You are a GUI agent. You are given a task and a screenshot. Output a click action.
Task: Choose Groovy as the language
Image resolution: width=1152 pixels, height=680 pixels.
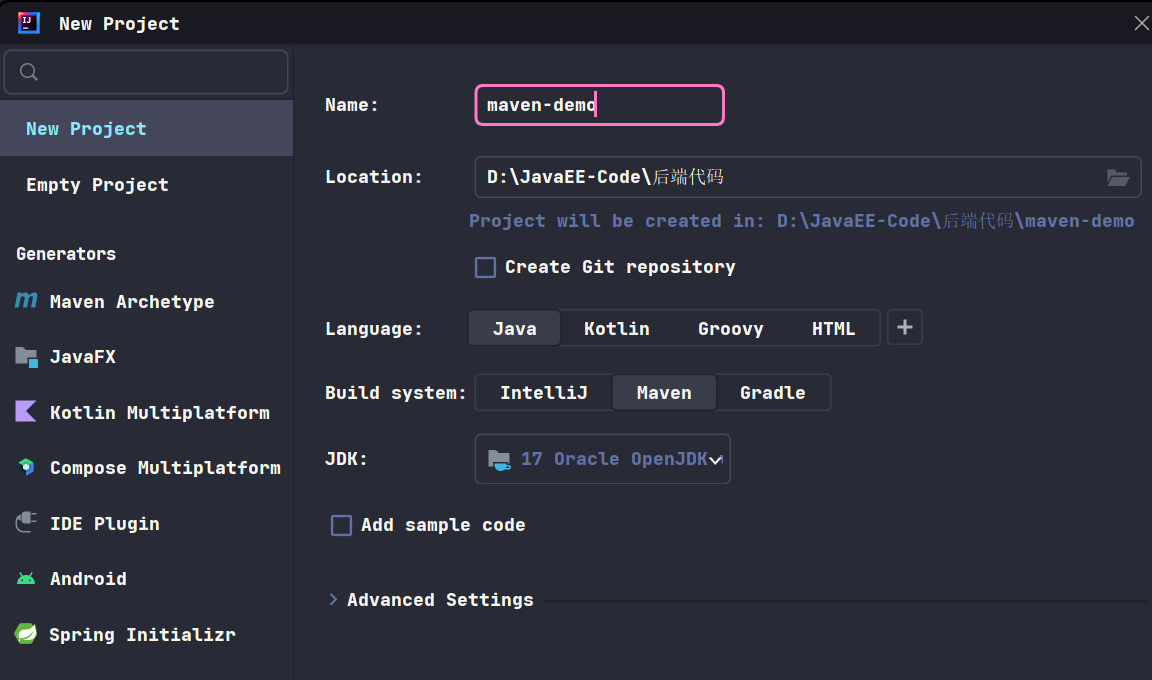click(730, 328)
